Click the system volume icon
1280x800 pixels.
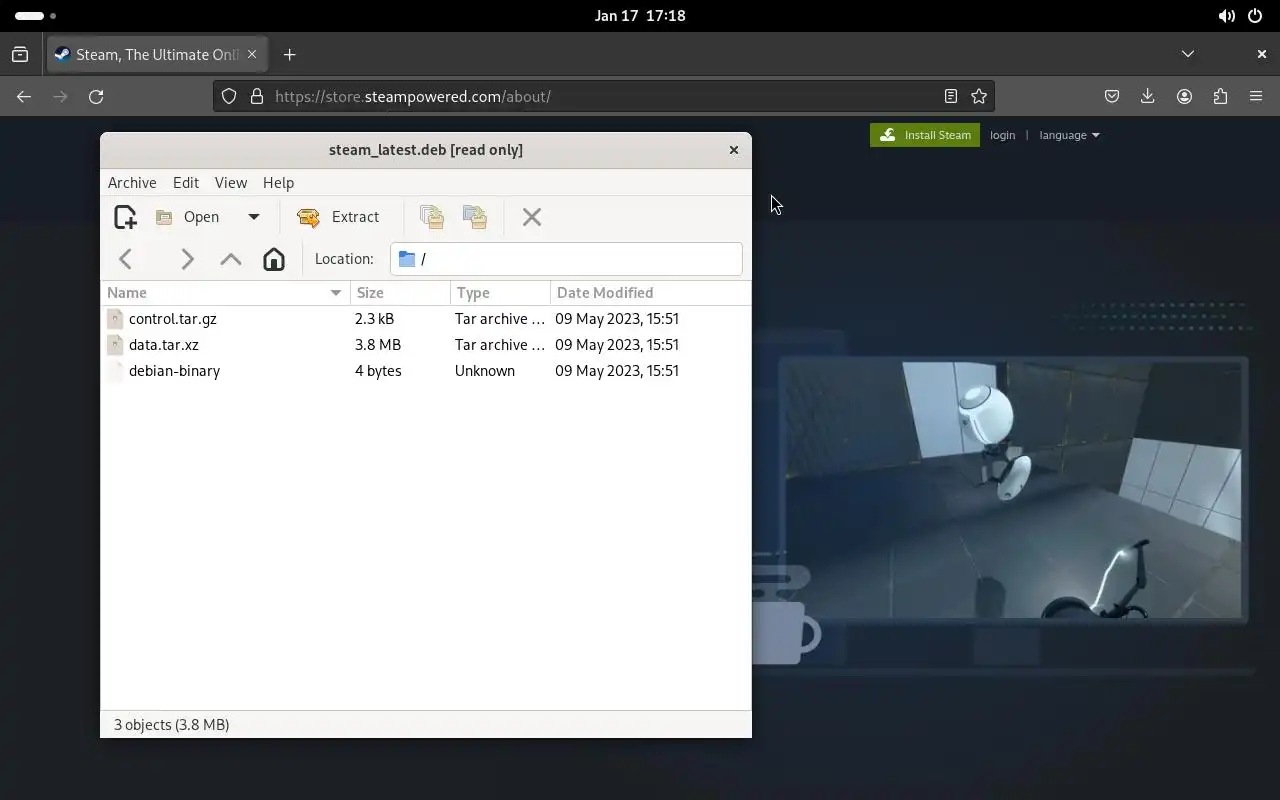[1226, 16]
